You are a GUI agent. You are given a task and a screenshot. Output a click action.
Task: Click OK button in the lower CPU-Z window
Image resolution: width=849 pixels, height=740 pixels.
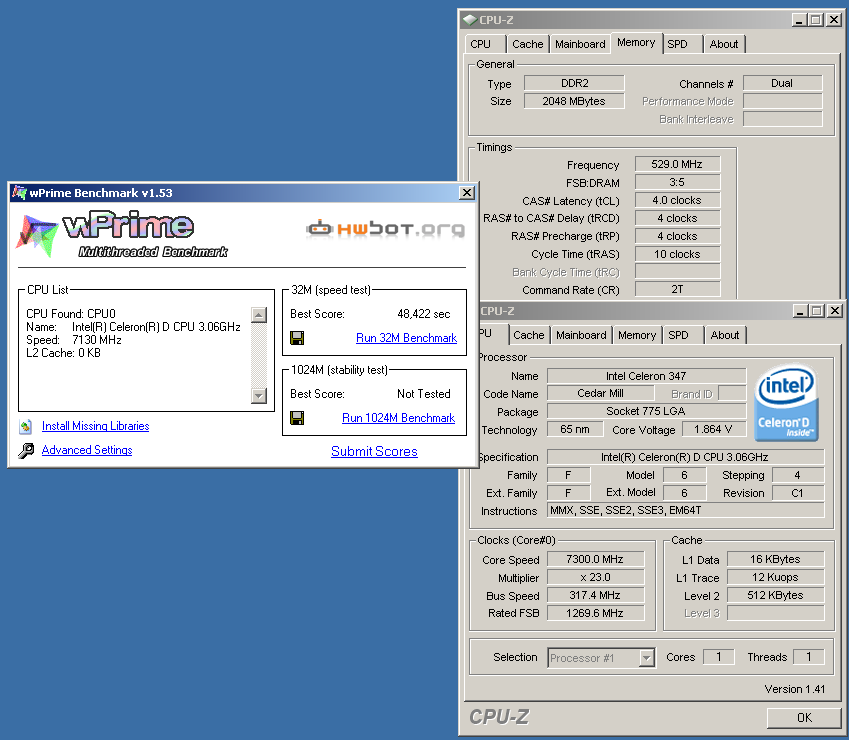click(804, 717)
